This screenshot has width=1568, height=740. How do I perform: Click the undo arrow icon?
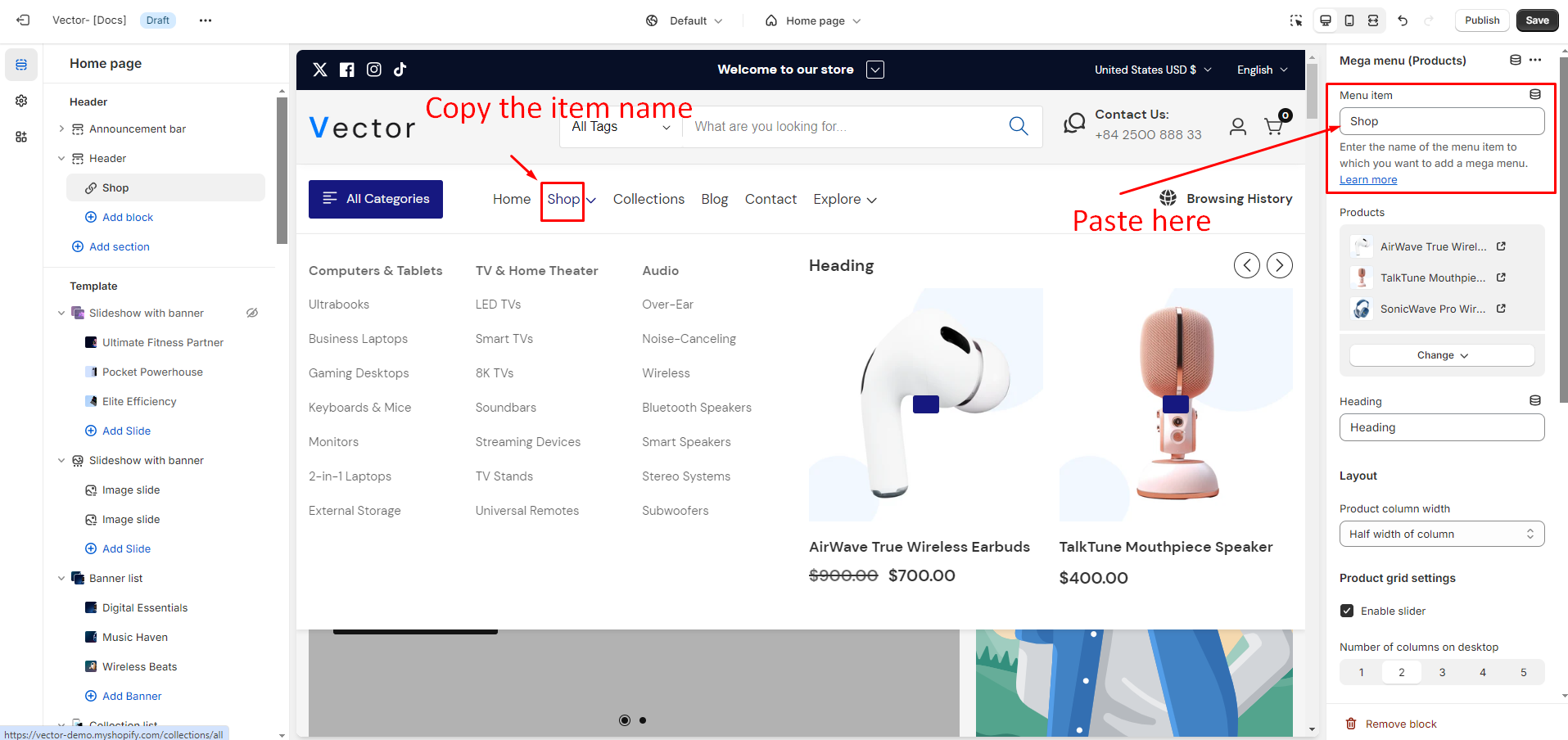point(1403,20)
